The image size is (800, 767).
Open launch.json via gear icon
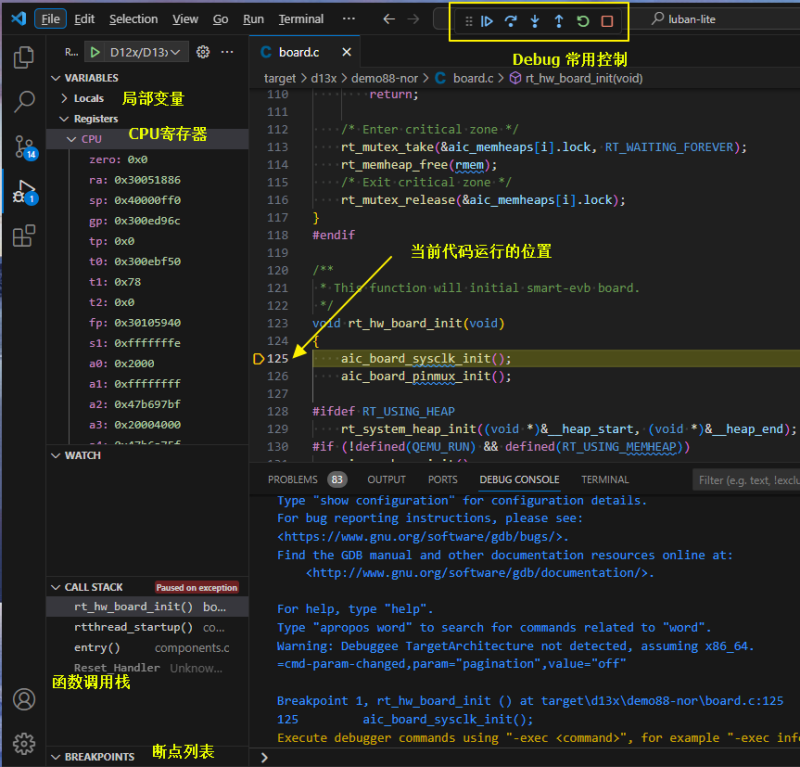(x=203, y=52)
